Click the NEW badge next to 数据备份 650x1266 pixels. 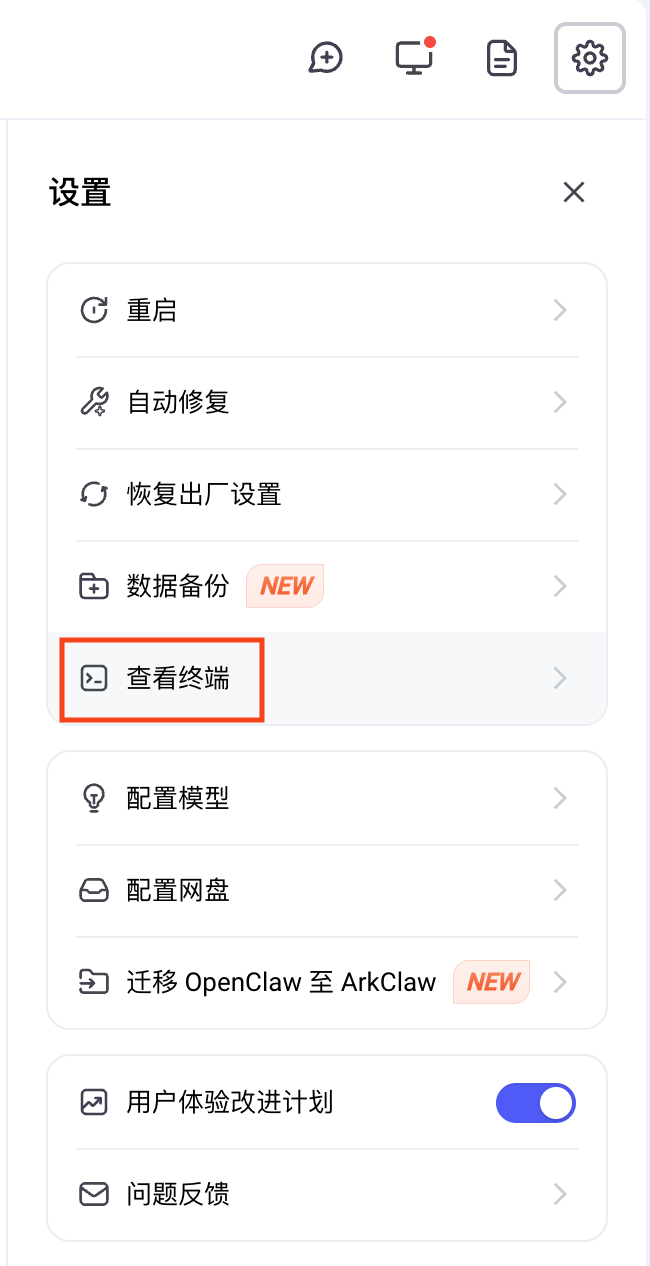click(286, 586)
